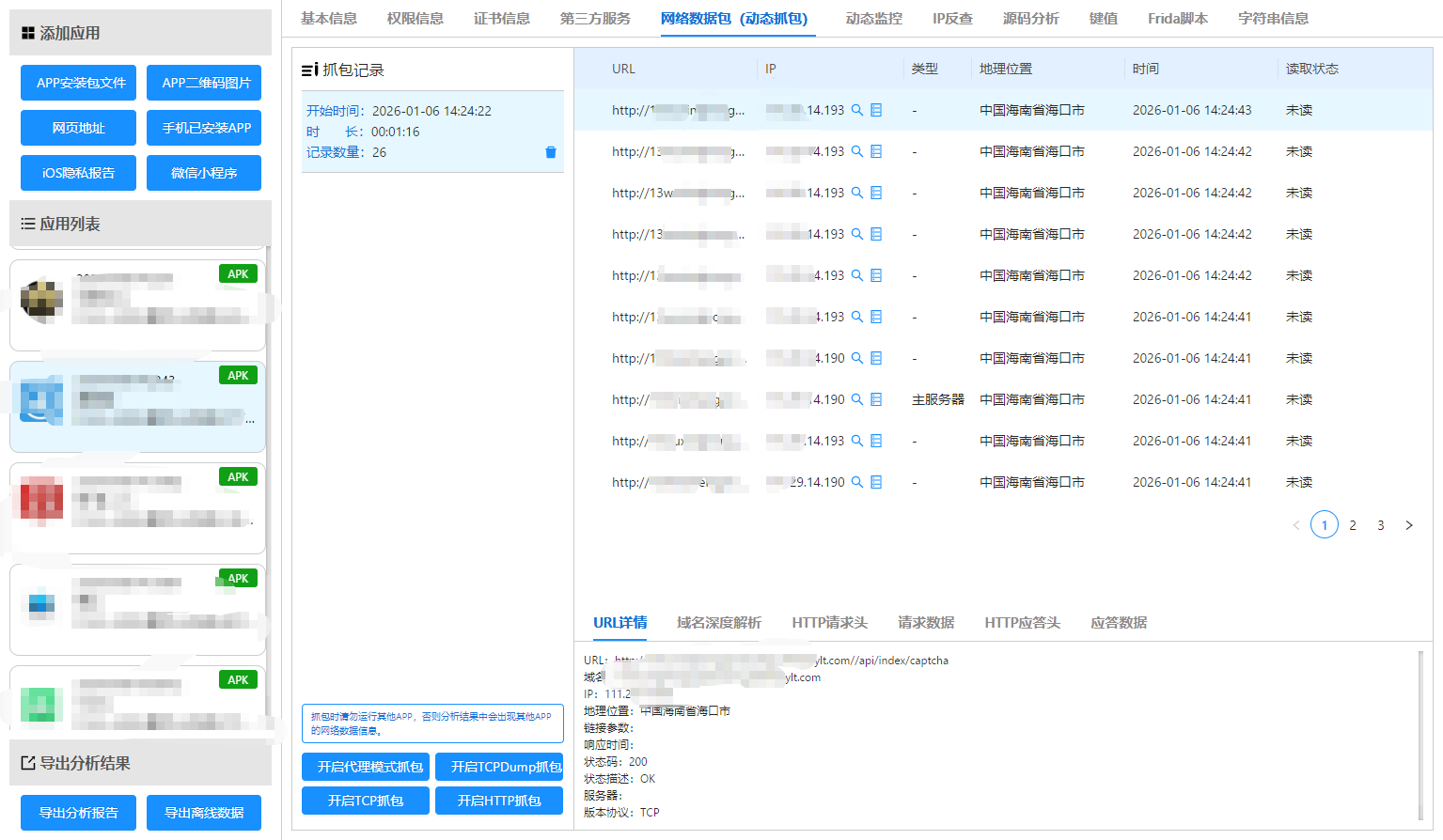The image size is (1443, 840).
Task: Select the capture record started 14:24:22
Action: 423,132
